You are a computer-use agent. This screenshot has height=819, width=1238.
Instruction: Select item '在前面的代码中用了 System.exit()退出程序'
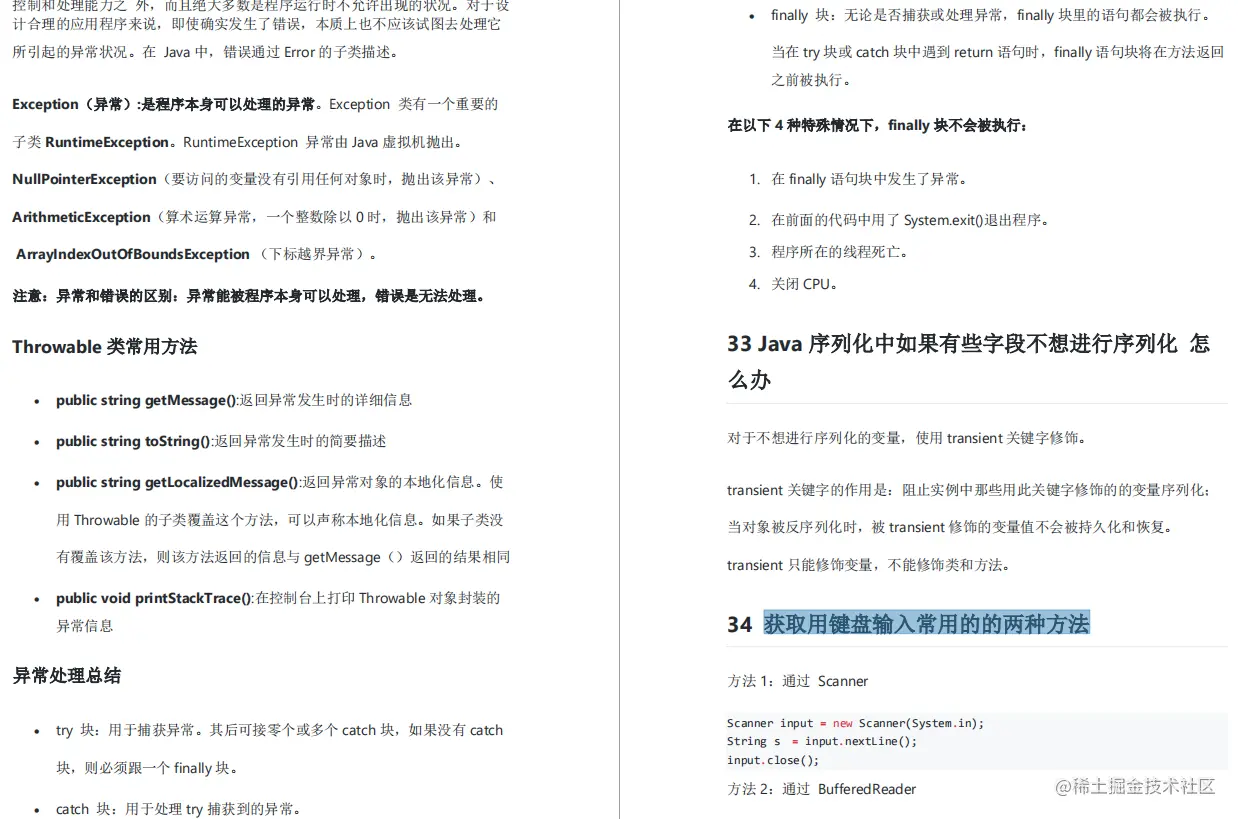[894, 220]
